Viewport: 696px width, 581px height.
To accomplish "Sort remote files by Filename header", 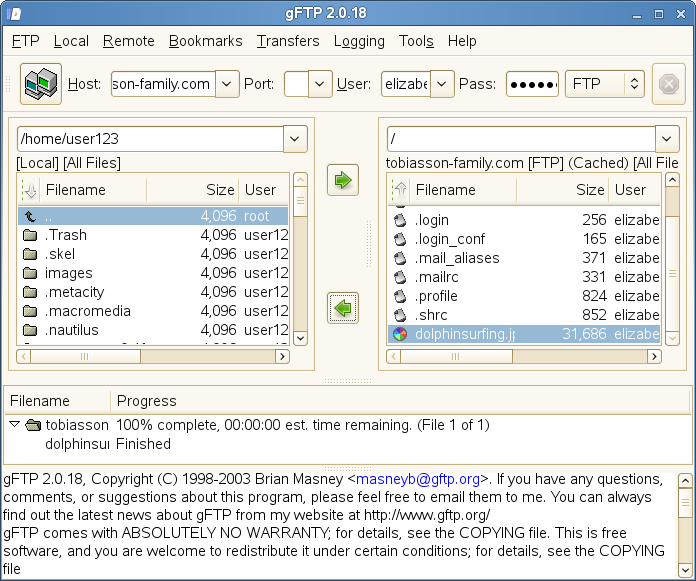I will coord(463,190).
